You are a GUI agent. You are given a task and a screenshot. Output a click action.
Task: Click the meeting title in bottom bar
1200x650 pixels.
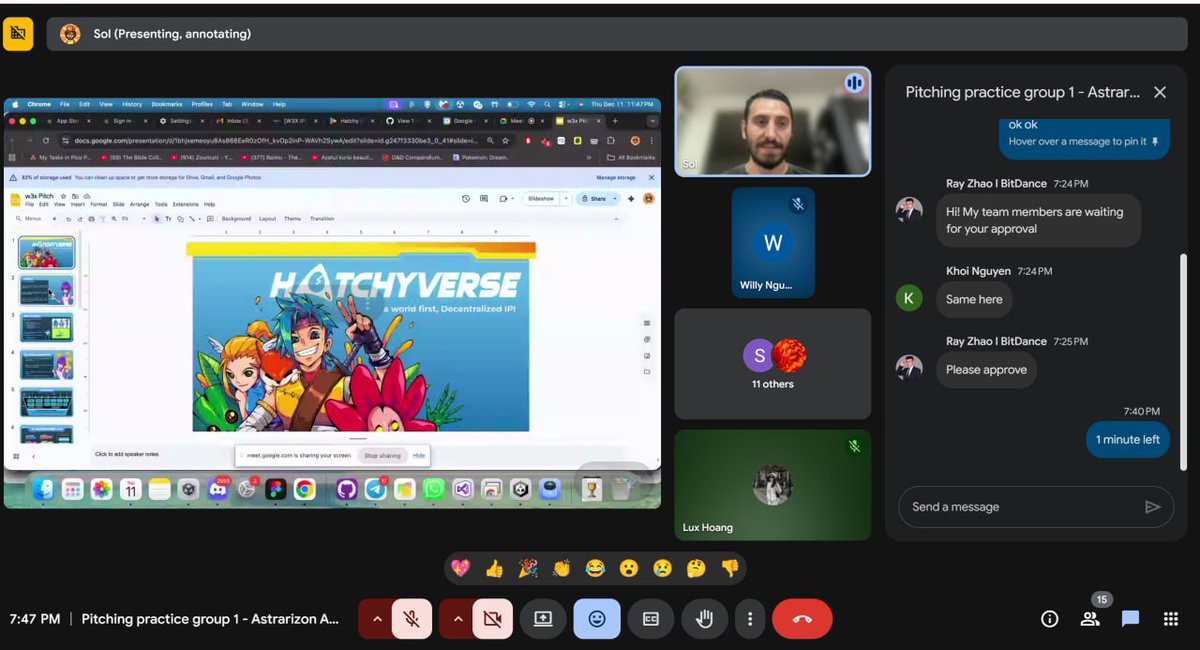pyautogui.click(x=210, y=619)
